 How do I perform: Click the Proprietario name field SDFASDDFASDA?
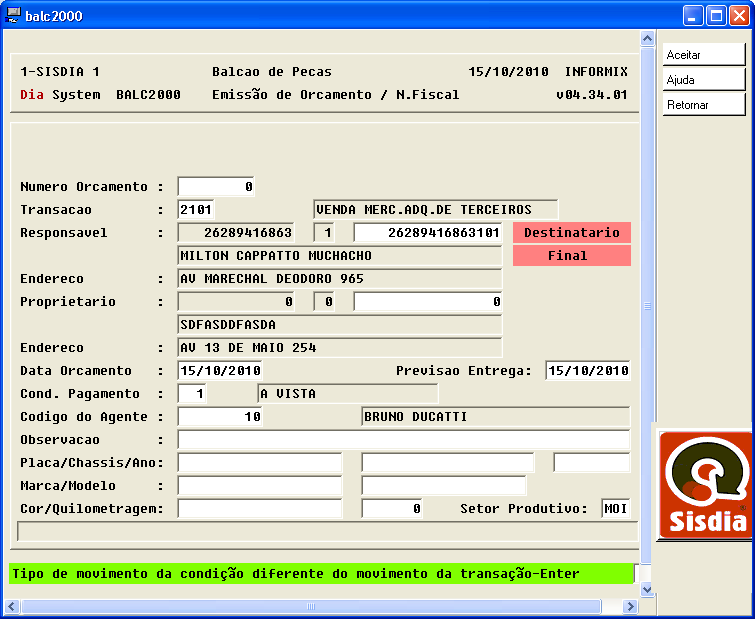(339, 324)
